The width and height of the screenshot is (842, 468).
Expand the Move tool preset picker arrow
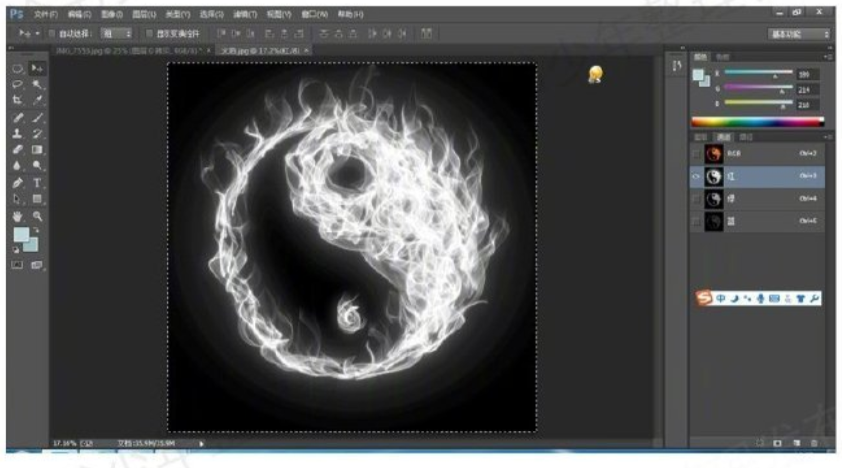pos(37,34)
